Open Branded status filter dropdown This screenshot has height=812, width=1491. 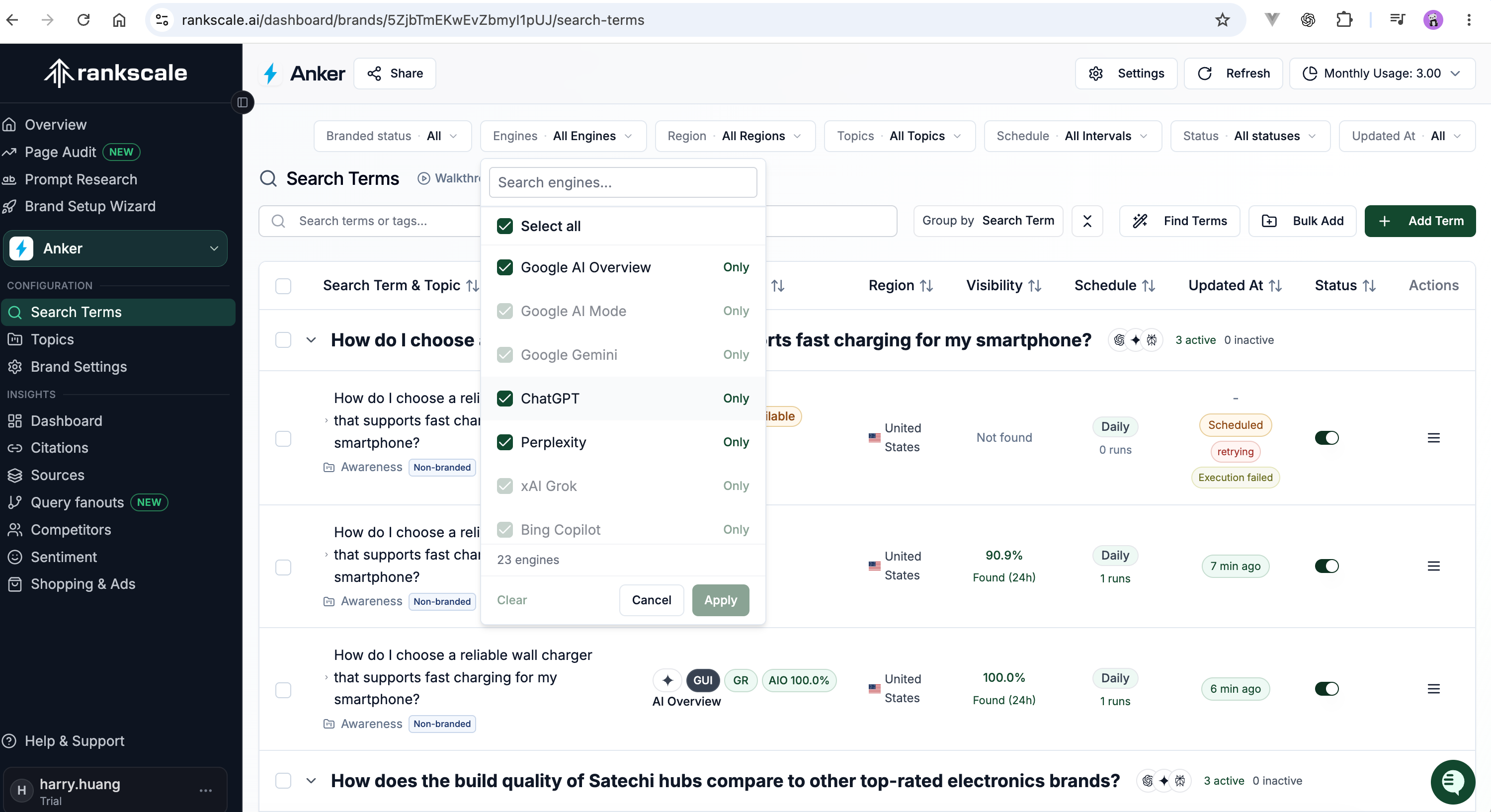(393, 136)
